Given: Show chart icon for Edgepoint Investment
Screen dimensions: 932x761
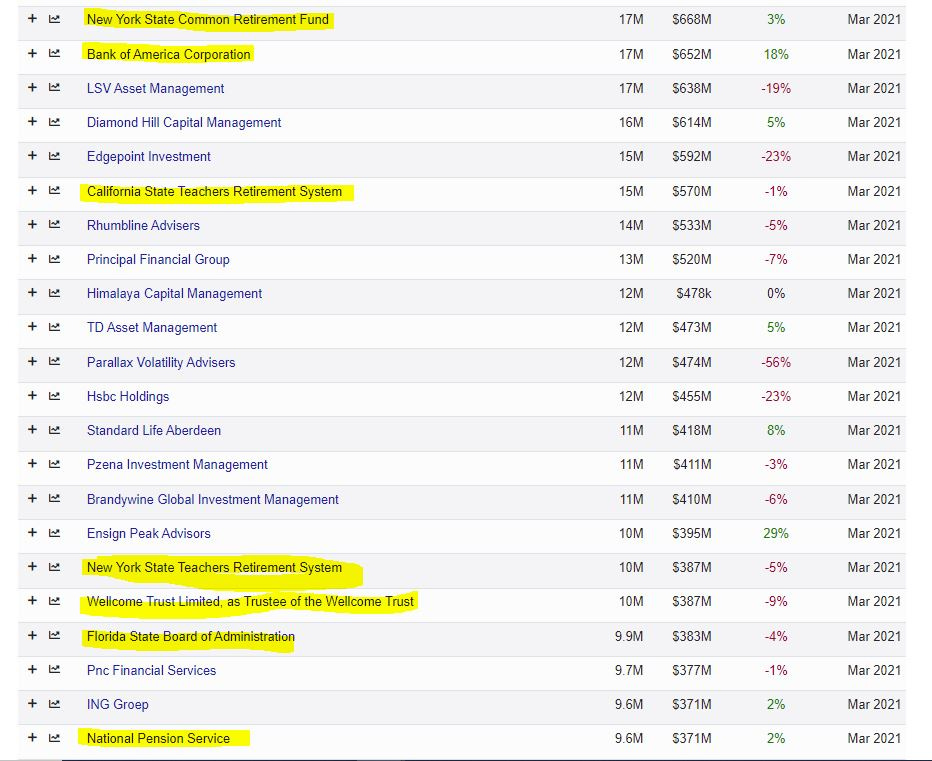Looking at the screenshot, I should (x=54, y=156).
